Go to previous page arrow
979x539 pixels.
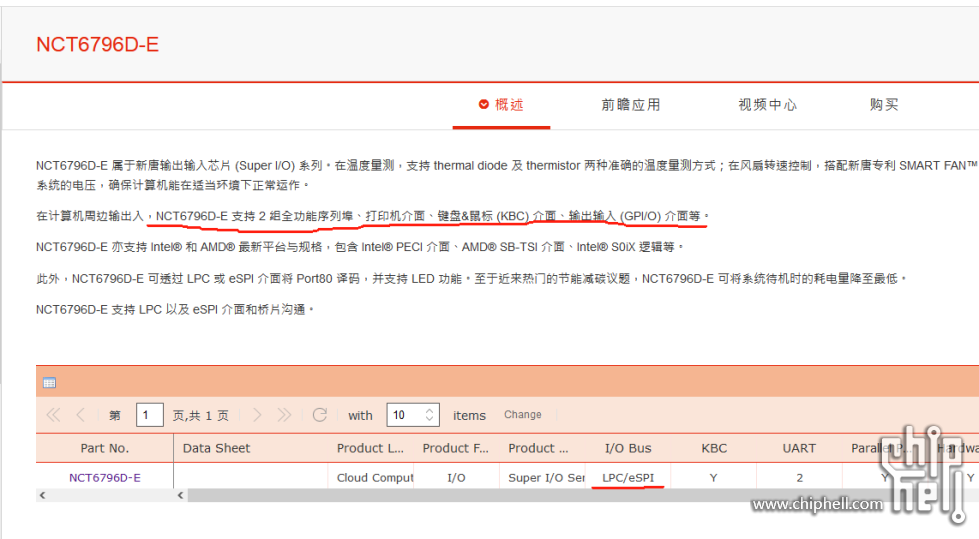81,415
